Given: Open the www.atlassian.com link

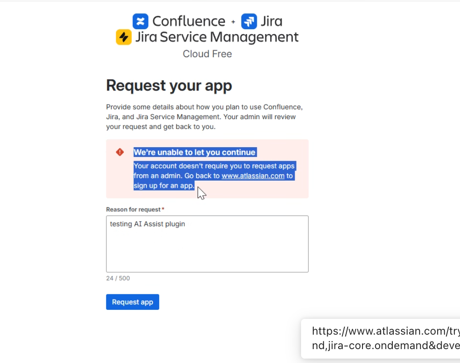Looking at the screenshot, I should tap(253, 176).
